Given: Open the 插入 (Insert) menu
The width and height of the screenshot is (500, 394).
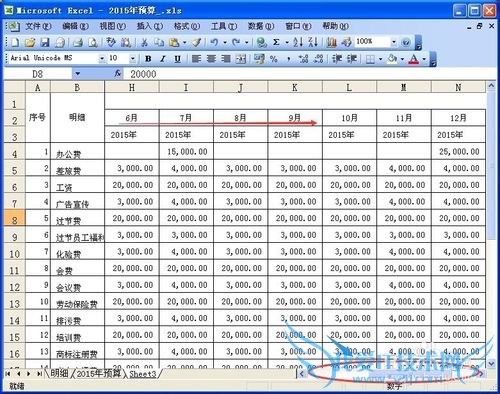Looking at the screenshot, I should [150, 26].
